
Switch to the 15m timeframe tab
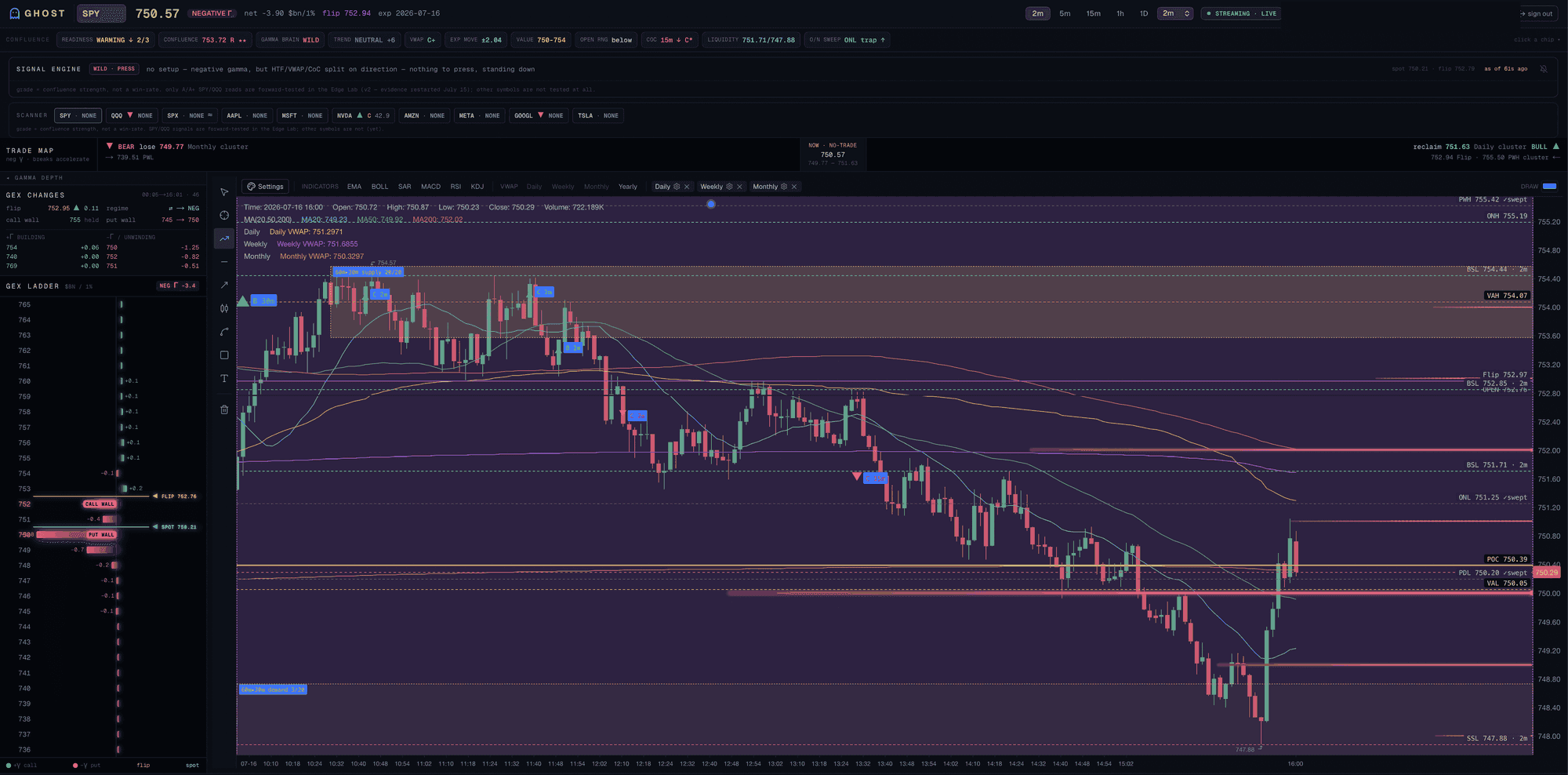[1093, 13]
